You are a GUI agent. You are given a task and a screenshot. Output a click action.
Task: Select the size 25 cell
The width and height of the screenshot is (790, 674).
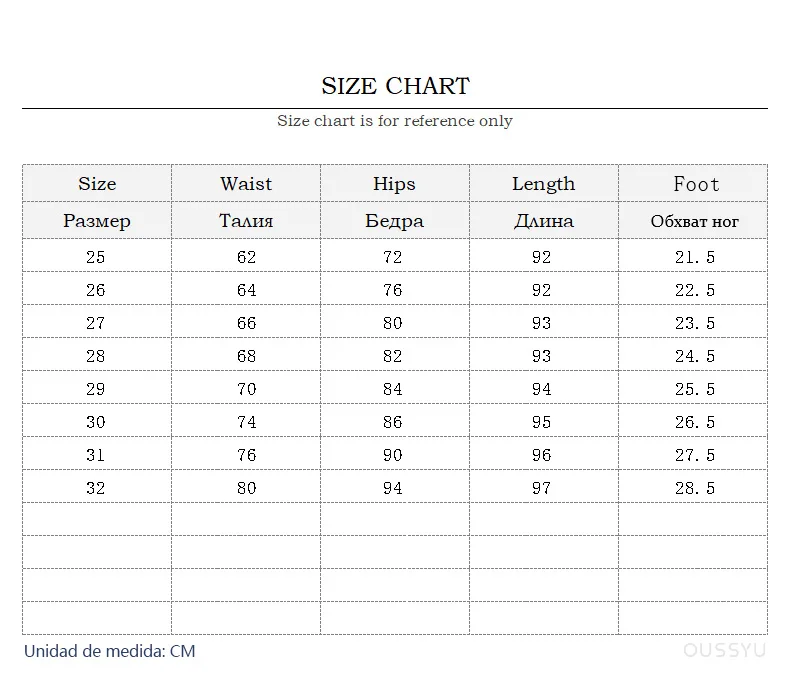[96, 257]
